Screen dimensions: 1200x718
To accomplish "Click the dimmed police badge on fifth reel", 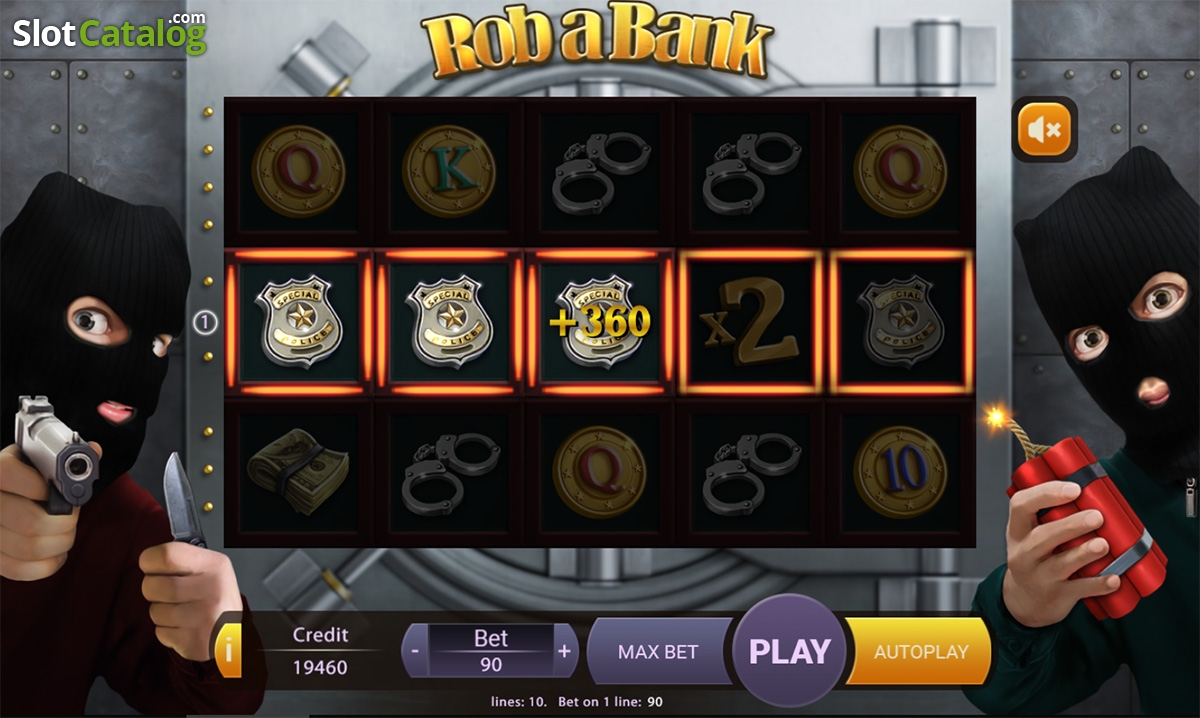I will pos(900,321).
